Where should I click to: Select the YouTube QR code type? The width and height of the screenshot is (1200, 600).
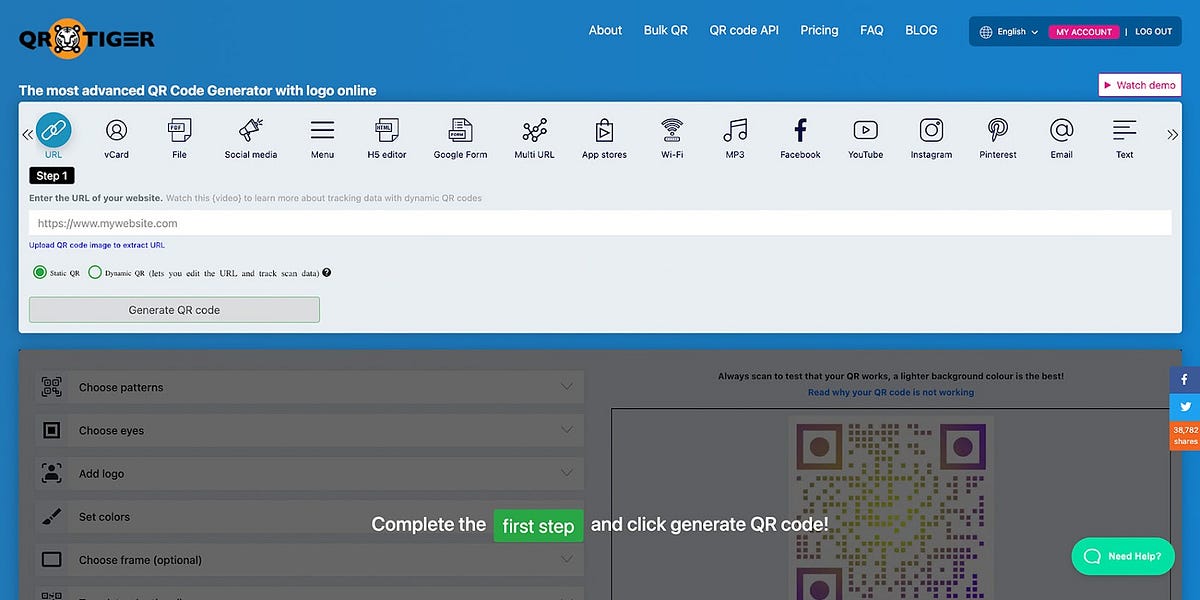point(865,138)
